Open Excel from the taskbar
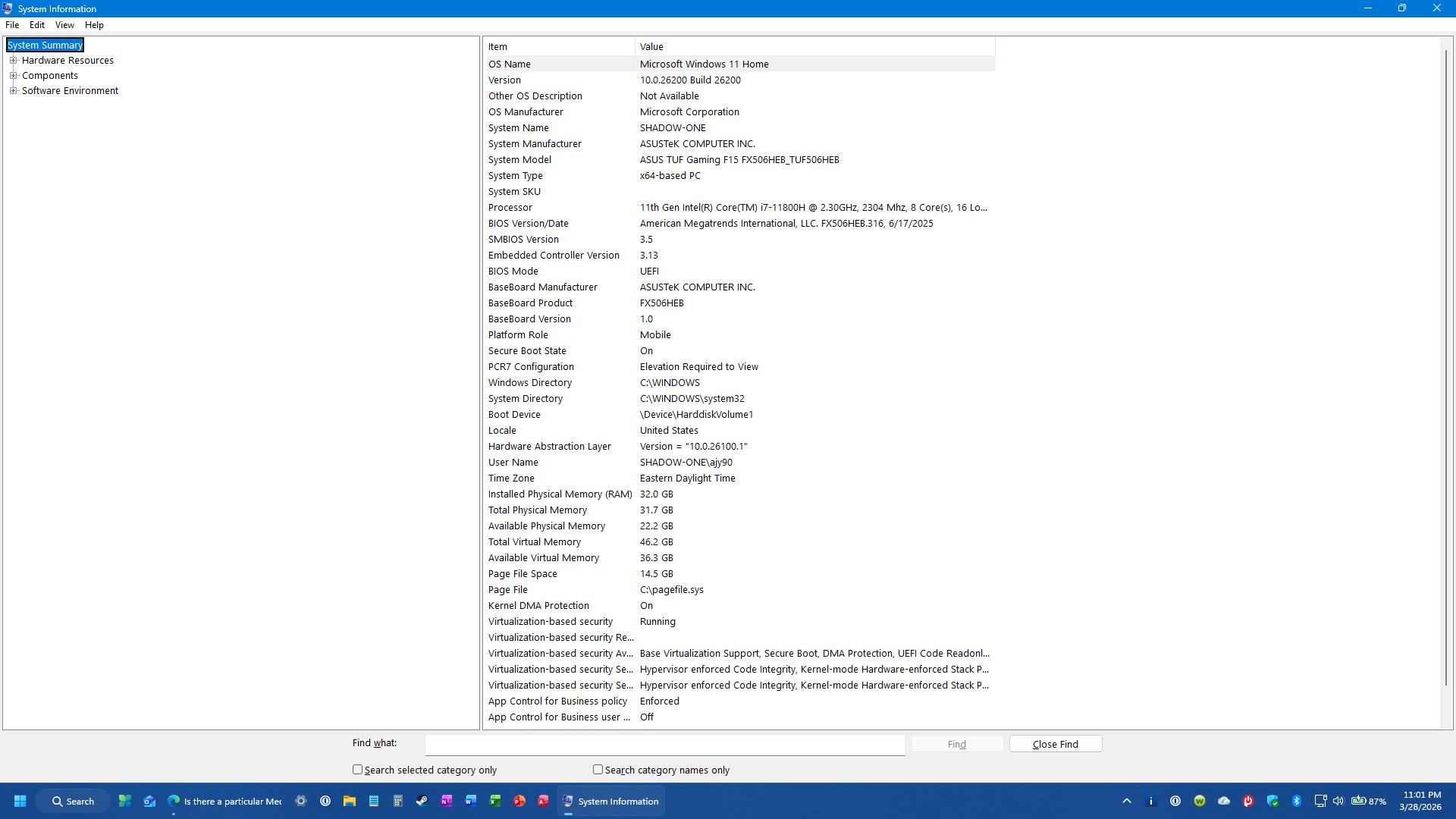The image size is (1456, 819). coord(495,801)
